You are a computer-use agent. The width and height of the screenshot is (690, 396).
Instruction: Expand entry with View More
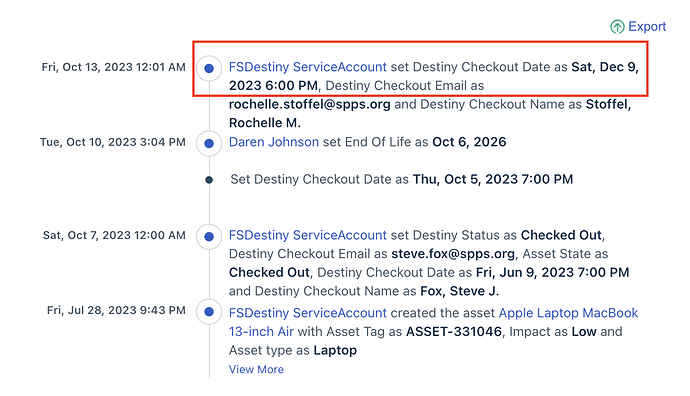(x=256, y=370)
